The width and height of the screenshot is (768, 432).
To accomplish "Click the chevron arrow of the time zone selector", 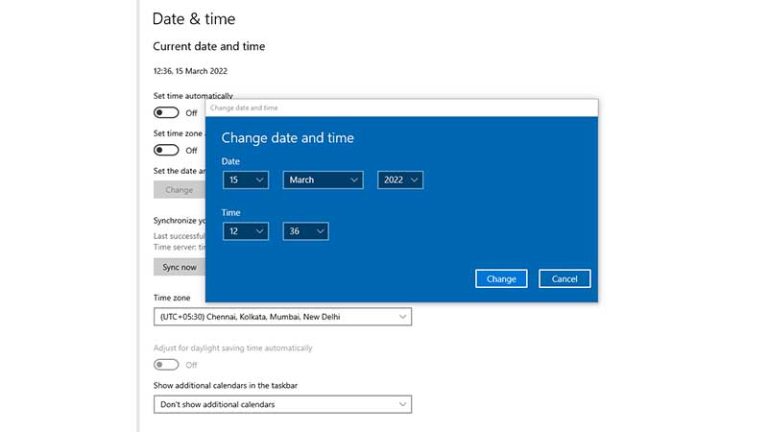I will (x=402, y=317).
